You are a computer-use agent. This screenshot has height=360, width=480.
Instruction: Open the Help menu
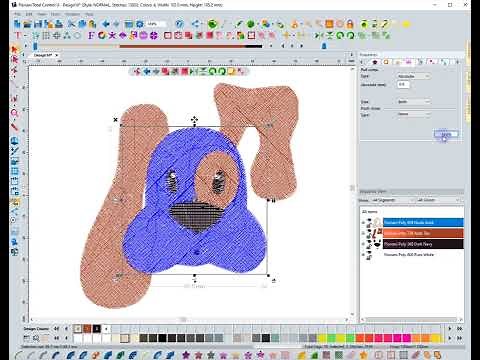click(x=89, y=14)
